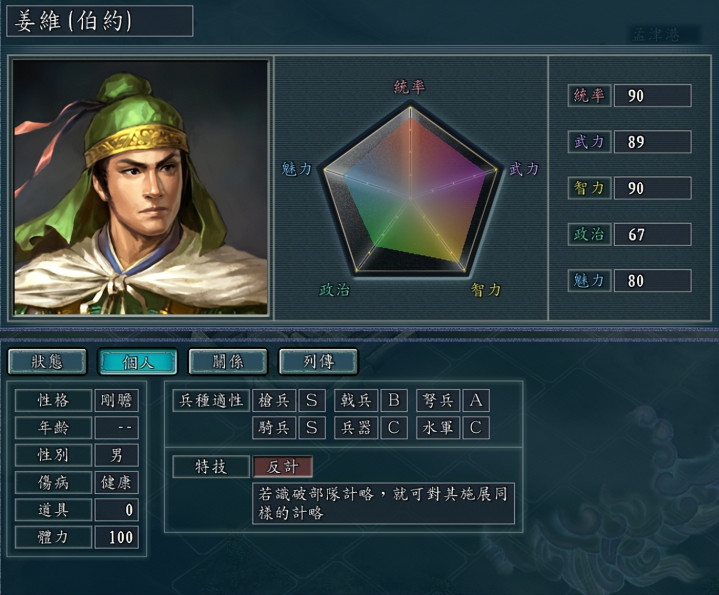Screen dimensions: 719x595
Task: Click the 體力 value field showing 100
Action: [117, 537]
